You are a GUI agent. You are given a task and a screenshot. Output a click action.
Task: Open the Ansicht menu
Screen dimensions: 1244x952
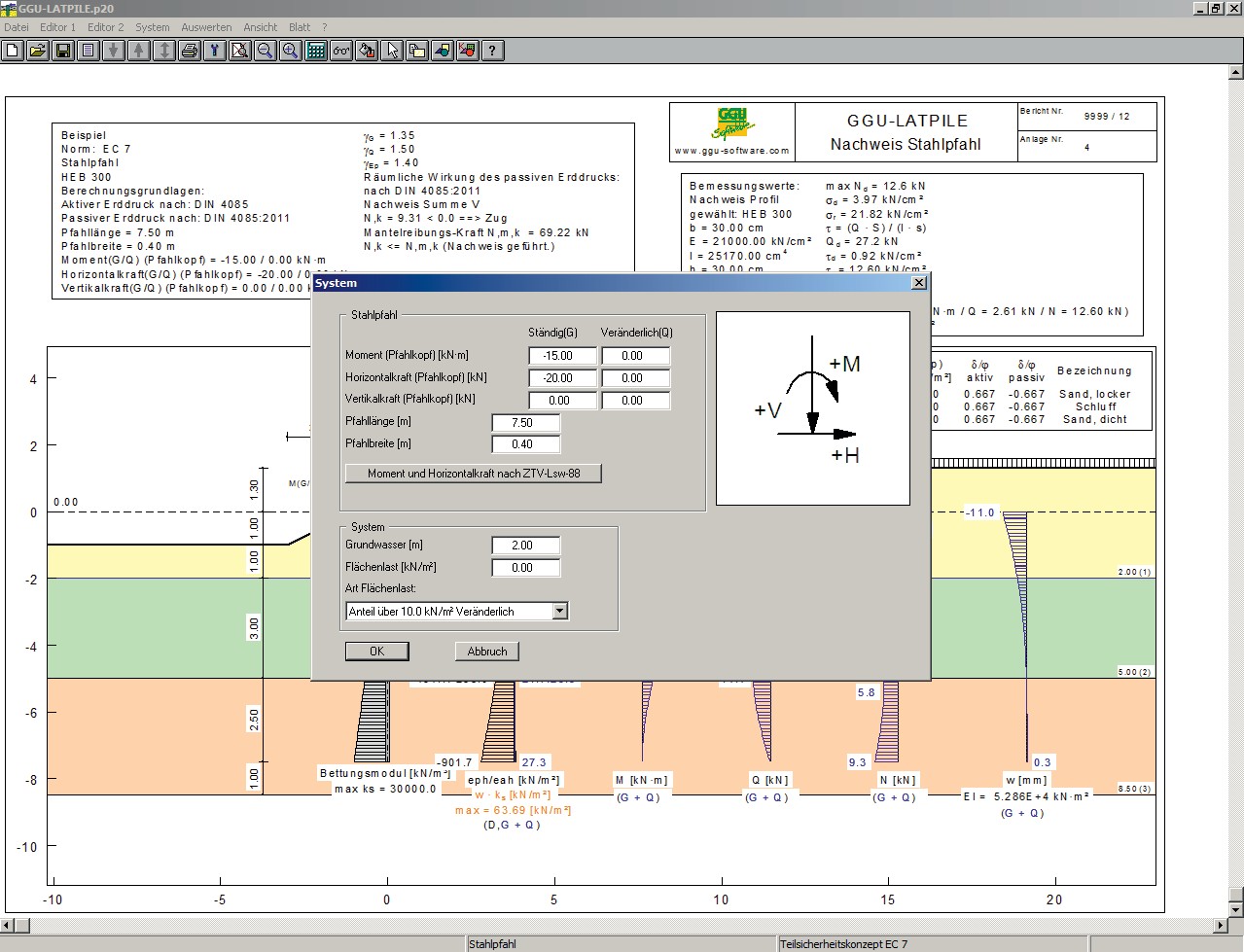point(261,27)
